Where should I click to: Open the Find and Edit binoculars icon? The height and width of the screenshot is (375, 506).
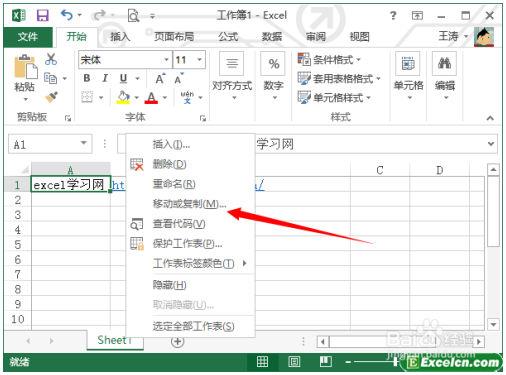click(444, 63)
